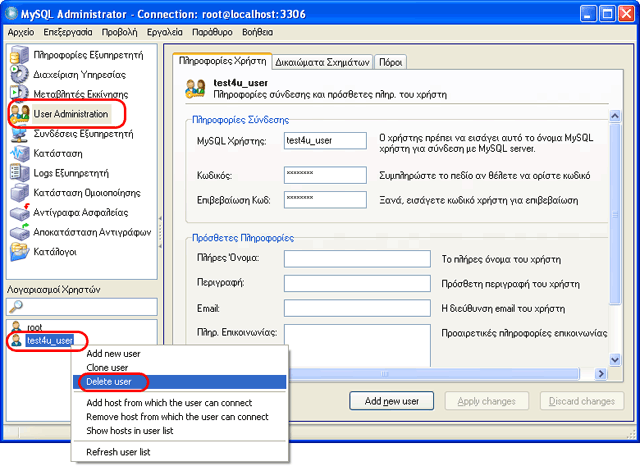The width and height of the screenshot is (640, 466).
Task: Click the Πληρ. Επικοινωνίας text area
Action: pyautogui.click(x=357, y=345)
